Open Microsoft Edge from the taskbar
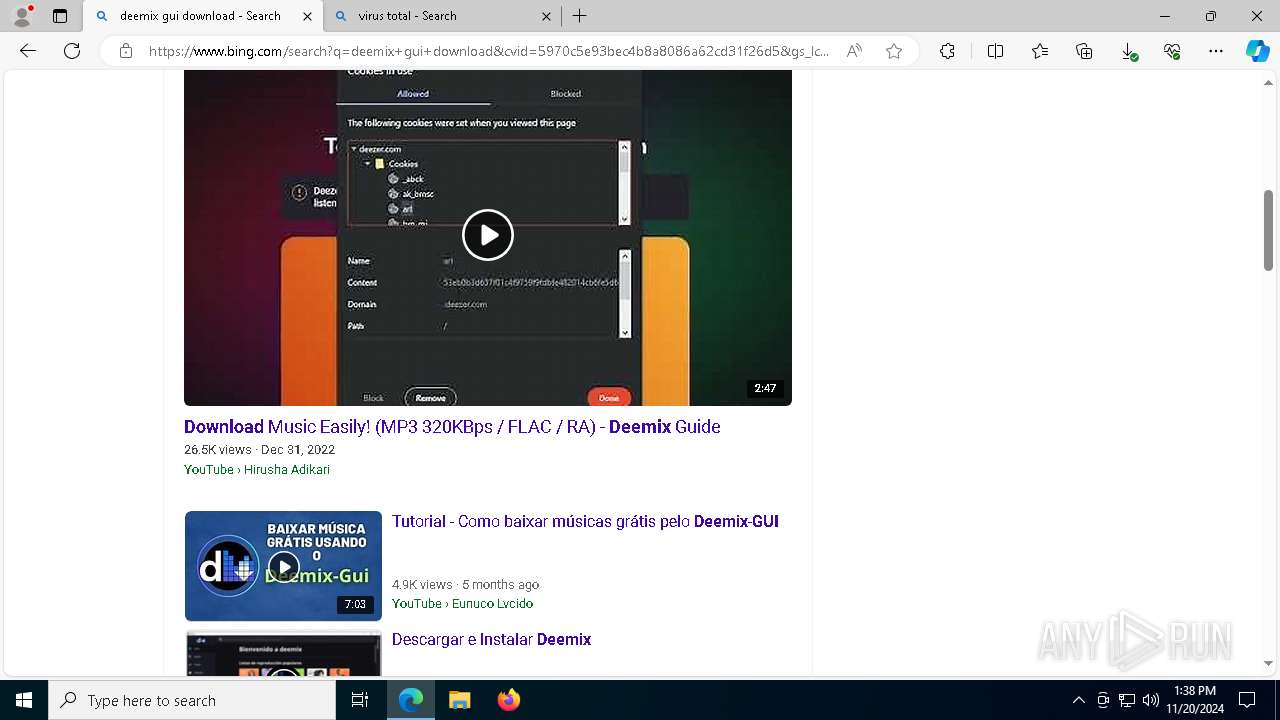Screen dimensions: 1280x720 click(x=411, y=700)
